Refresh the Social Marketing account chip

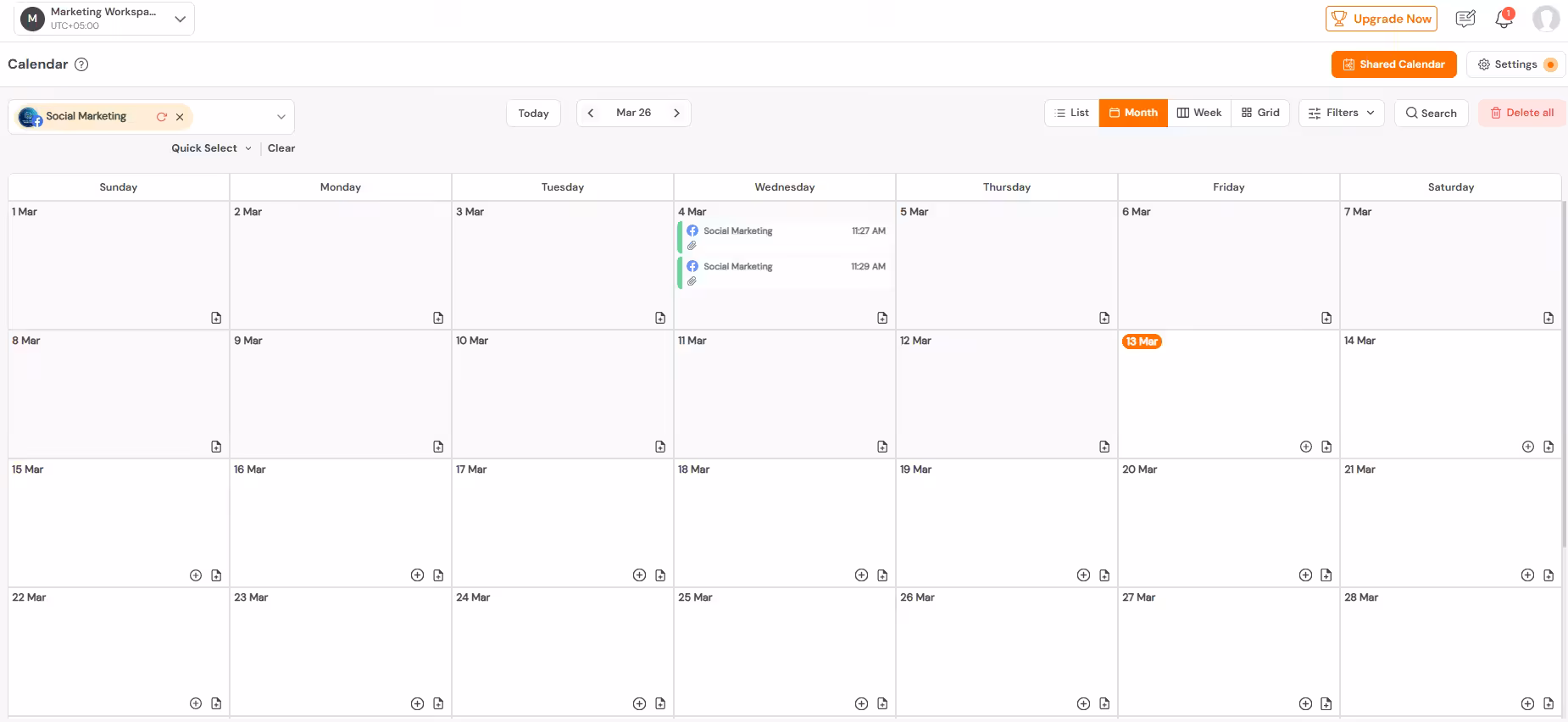(162, 117)
